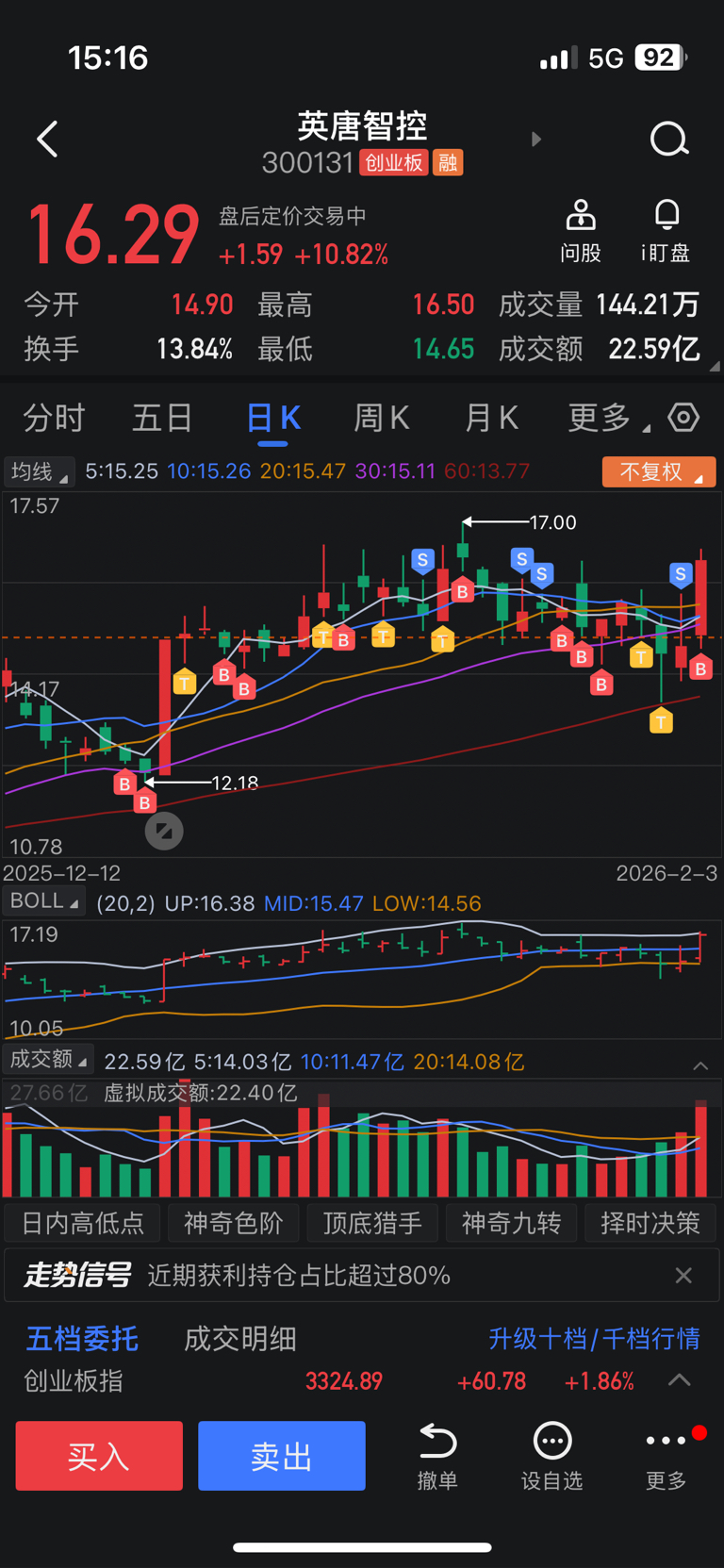Expand the 创业板指 index row chevron

680,1380
